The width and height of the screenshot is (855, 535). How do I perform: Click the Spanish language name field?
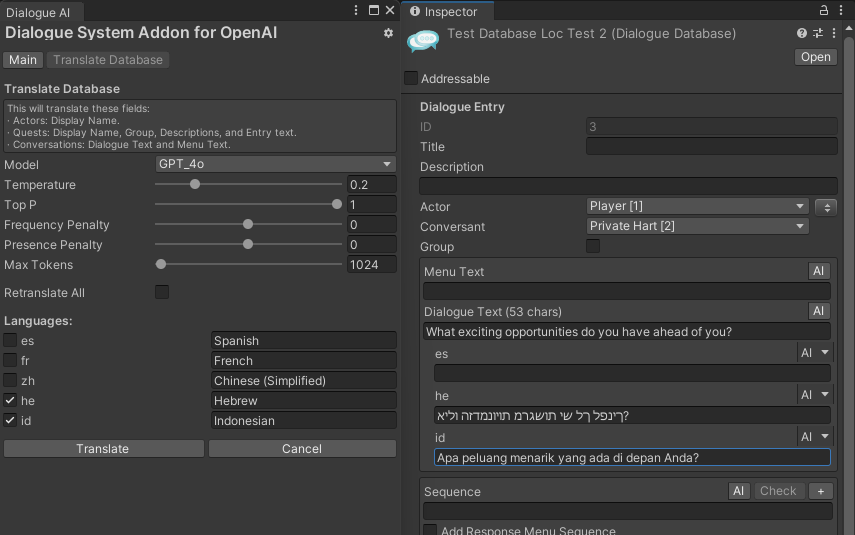coord(304,340)
